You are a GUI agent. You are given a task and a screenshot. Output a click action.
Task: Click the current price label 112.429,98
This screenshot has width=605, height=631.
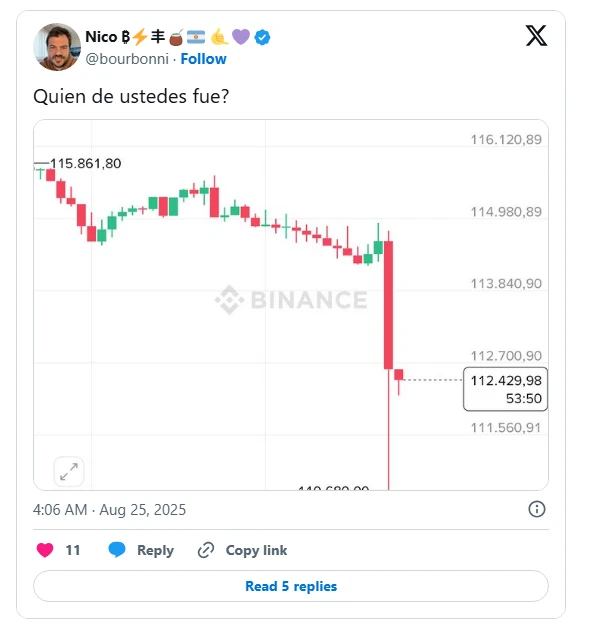click(x=505, y=381)
